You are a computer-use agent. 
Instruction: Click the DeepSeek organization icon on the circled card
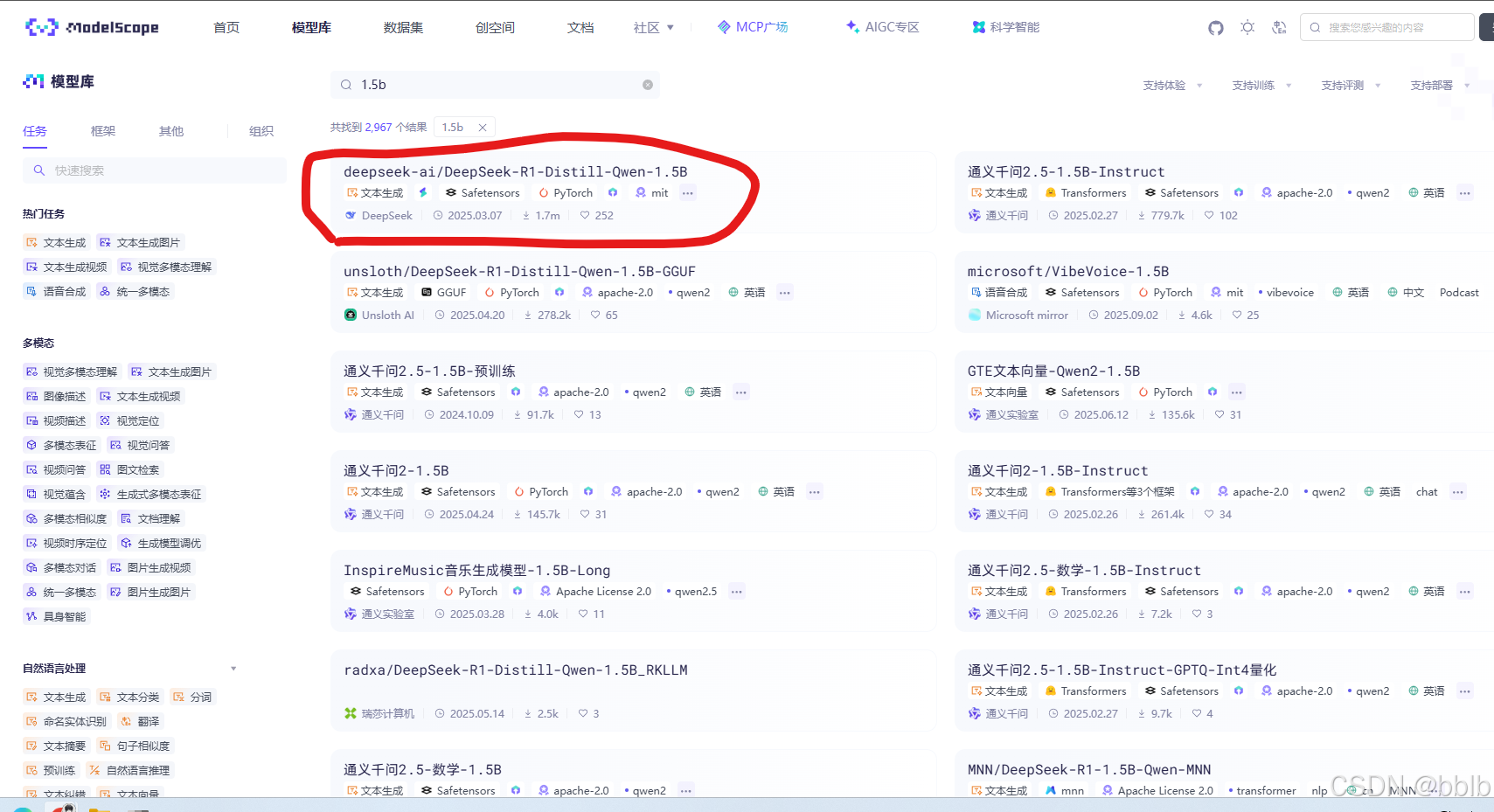pos(350,215)
